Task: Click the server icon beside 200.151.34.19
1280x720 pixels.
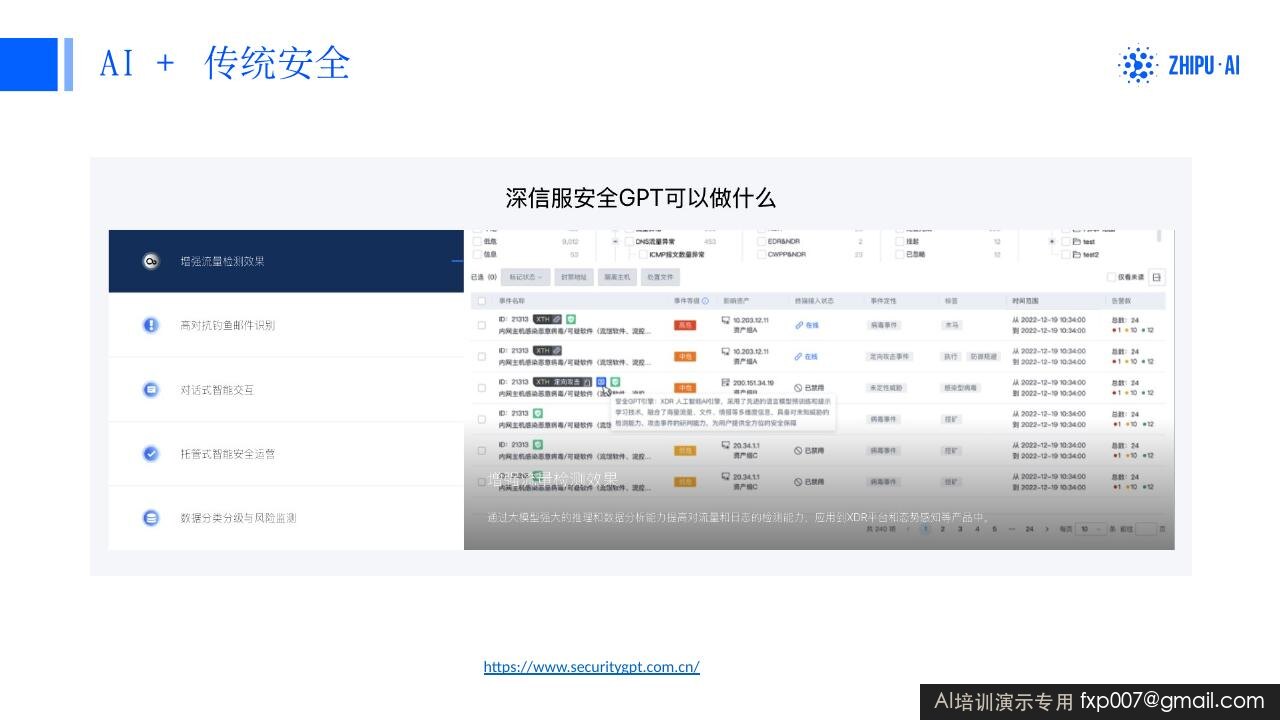Action: [x=726, y=382]
